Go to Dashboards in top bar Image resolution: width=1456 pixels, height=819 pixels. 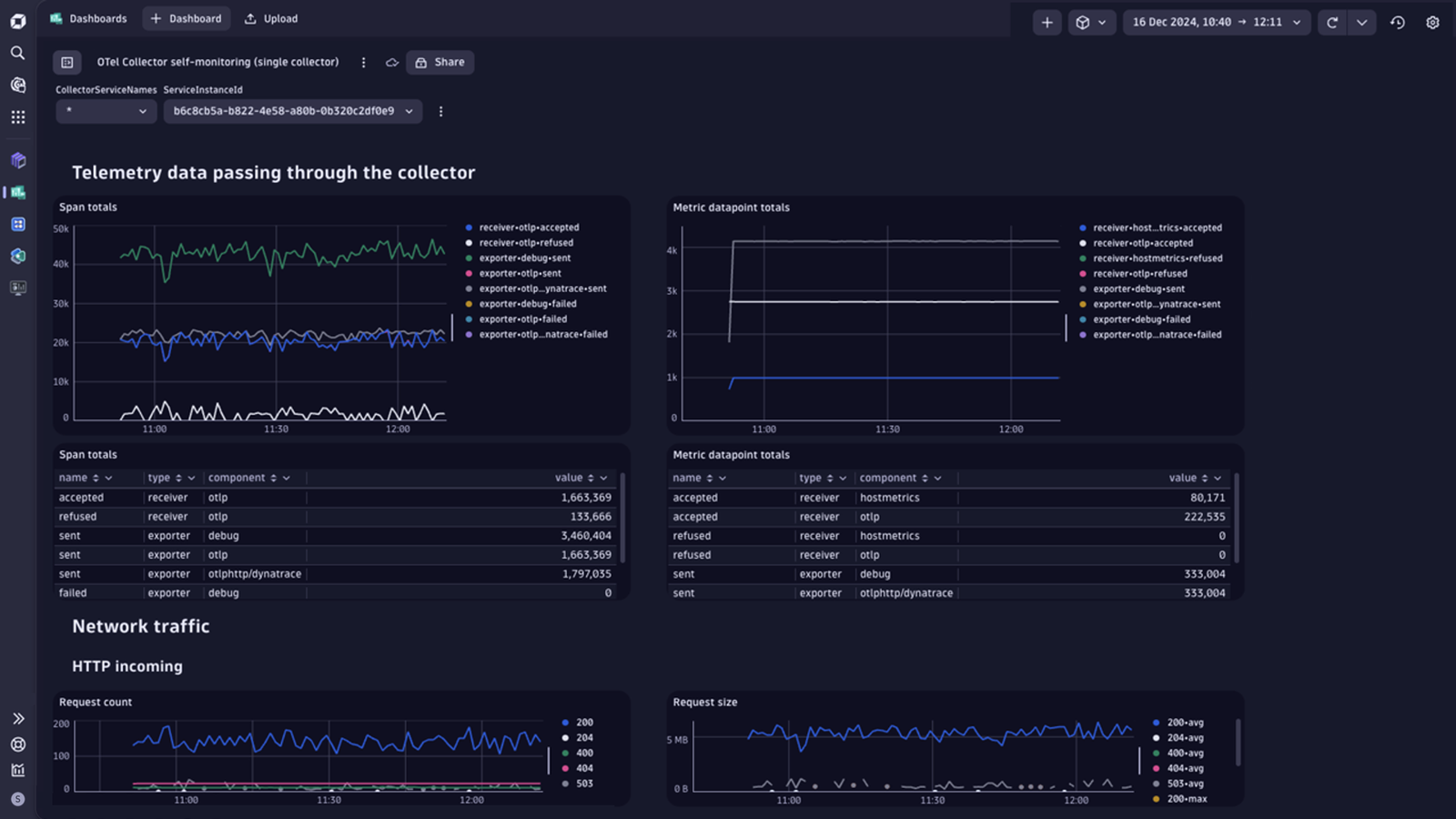coord(88,19)
